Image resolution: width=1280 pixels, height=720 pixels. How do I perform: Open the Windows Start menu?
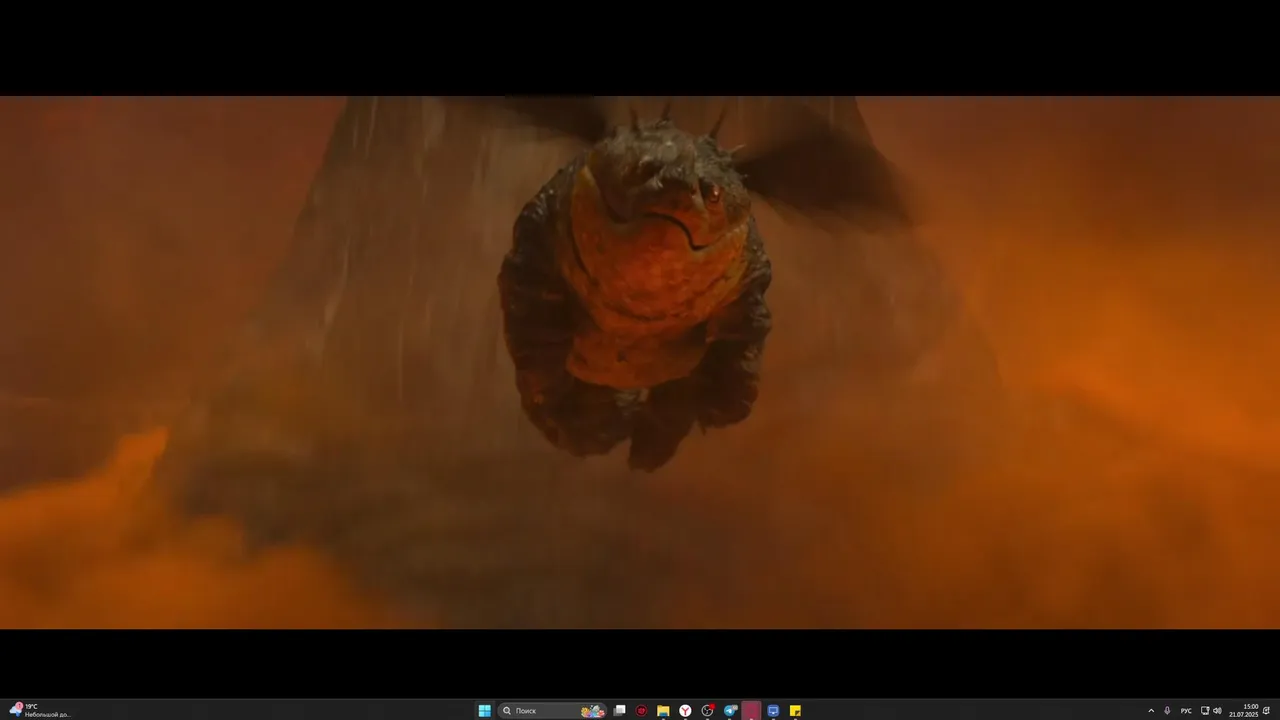pyautogui.click(x=485, y=711)
